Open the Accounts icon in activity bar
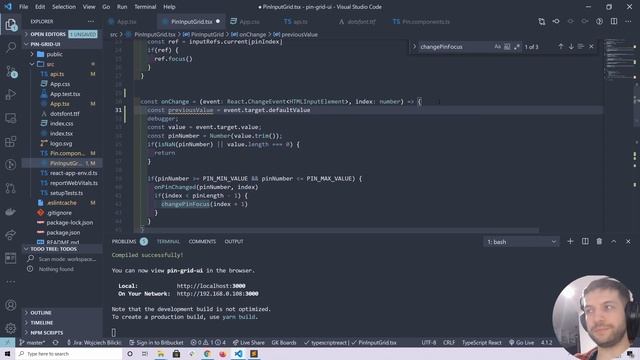 [11, 305]
